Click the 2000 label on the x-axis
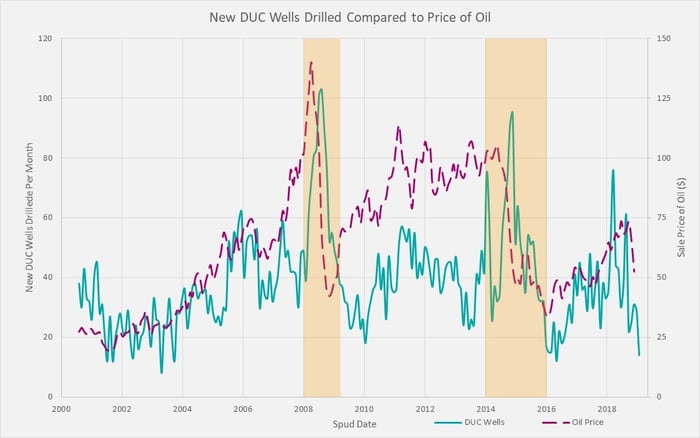 pyautogui.click(x=61, y=409)
